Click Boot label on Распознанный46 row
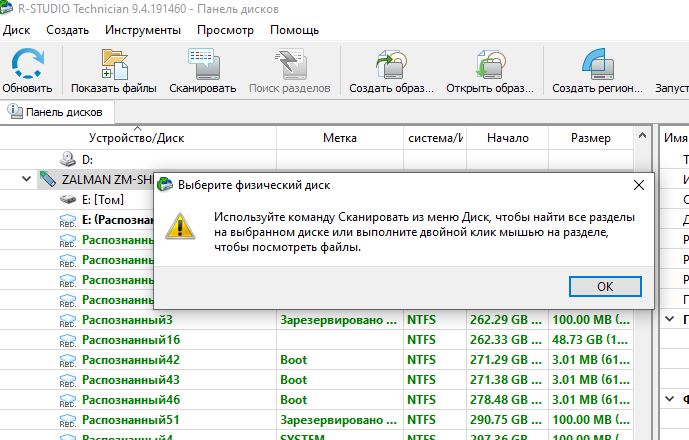This screenshot has width=689, height=440. pos(294,400)
